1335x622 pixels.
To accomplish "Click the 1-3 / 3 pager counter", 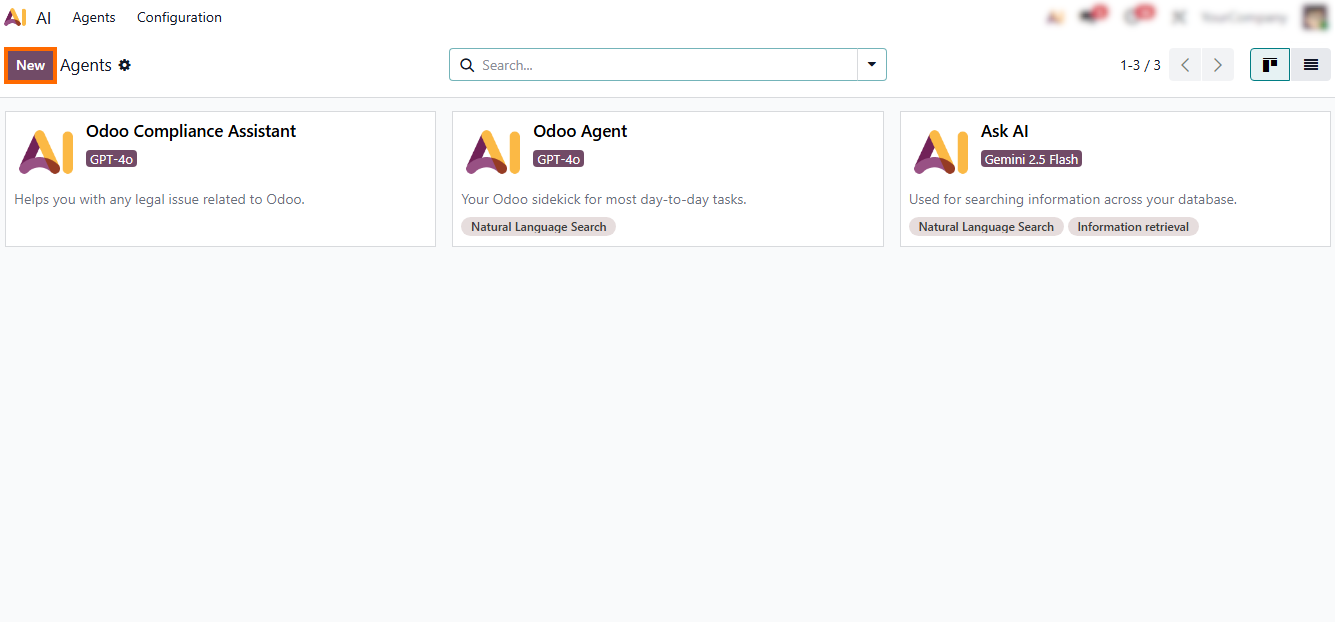I will (x=1140, y=65).
